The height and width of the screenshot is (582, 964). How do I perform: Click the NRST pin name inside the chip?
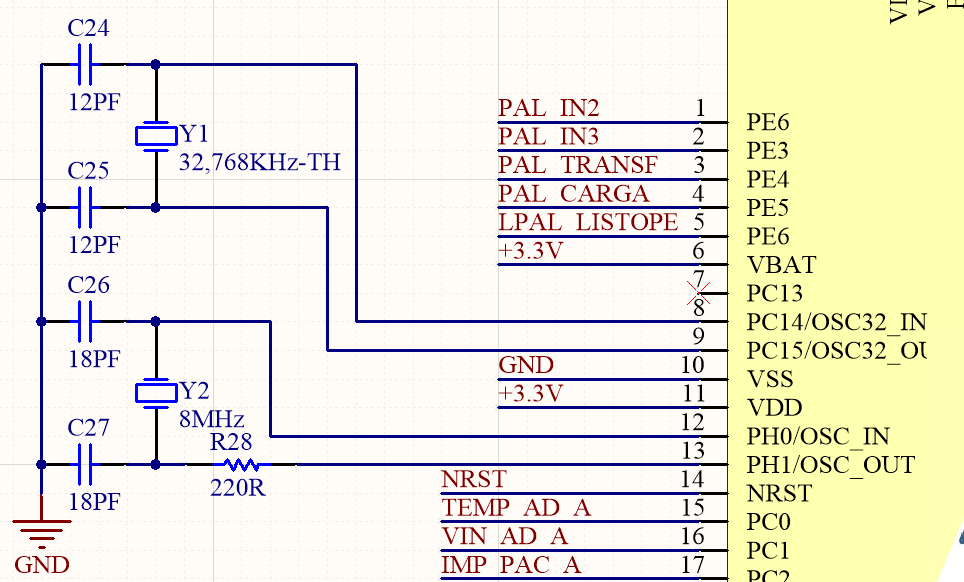click(x=780, y=494)
